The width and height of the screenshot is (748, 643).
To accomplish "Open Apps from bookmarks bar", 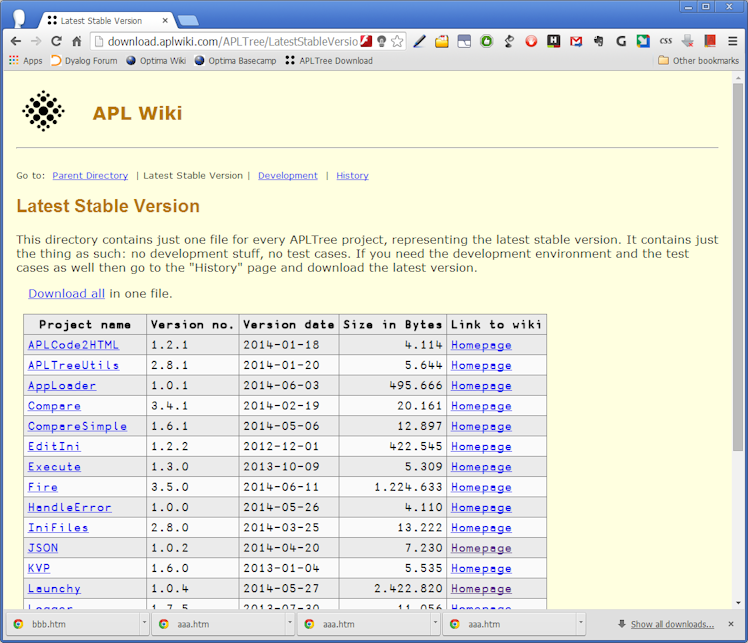I will [x=26, y=61].
